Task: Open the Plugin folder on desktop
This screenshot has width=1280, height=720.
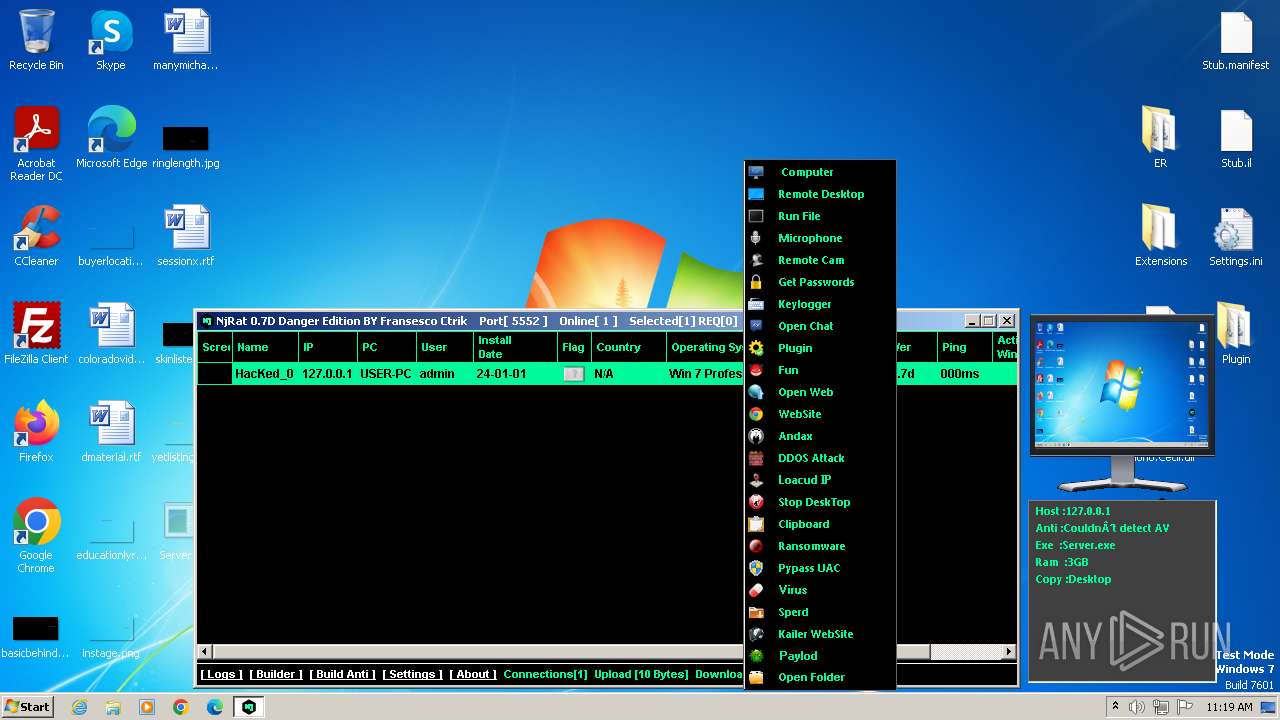Action: point(1236,334)
